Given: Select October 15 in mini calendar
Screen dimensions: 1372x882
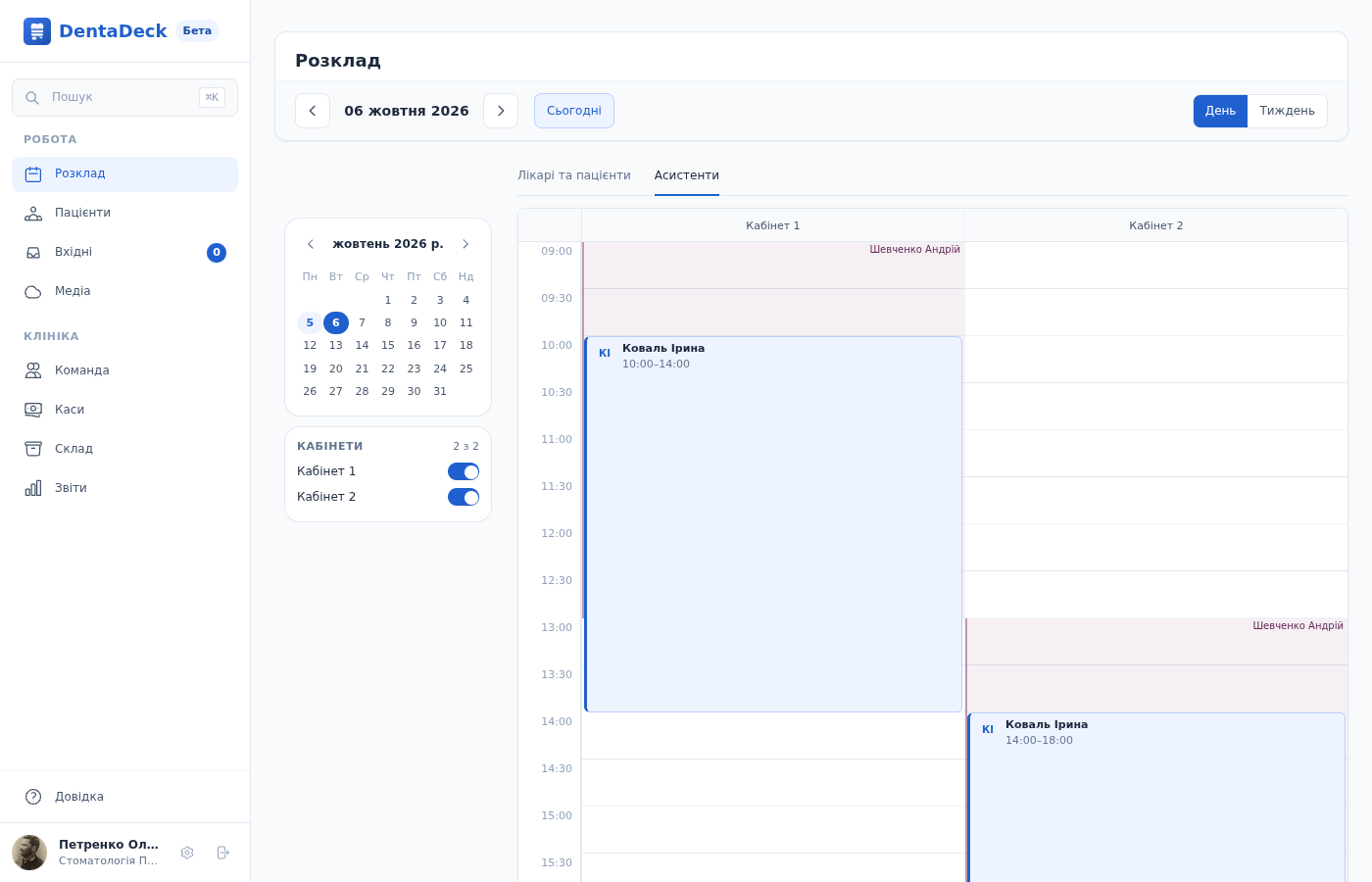Looking at the screenshot, I should pos(388,346).
